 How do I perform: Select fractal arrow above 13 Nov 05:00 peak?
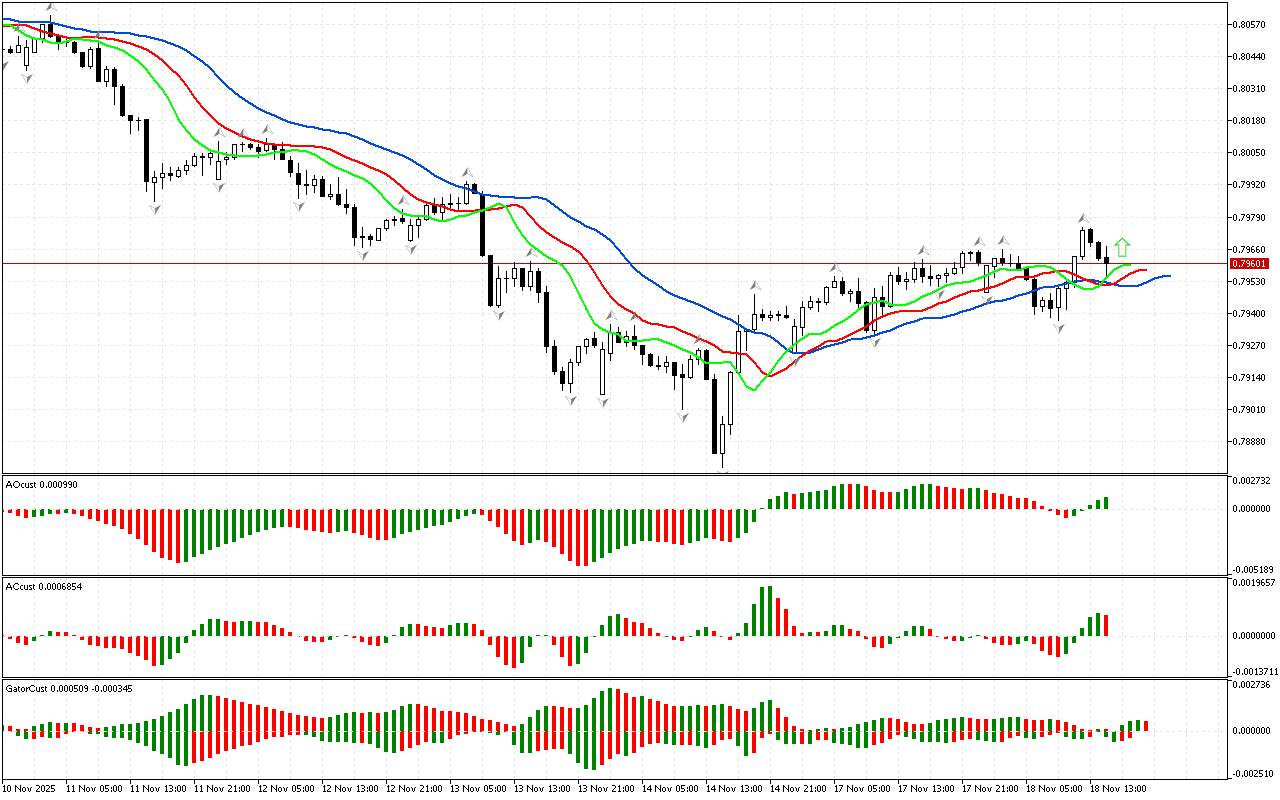tap(467, 173)
